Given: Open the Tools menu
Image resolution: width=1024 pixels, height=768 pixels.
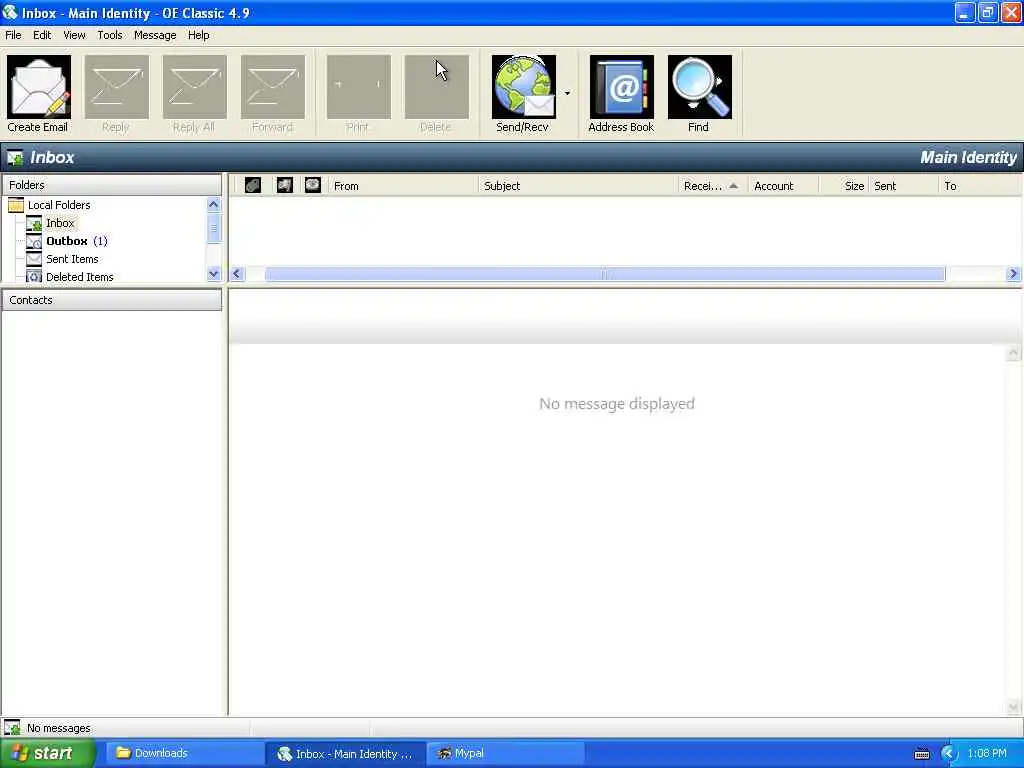Looking at the screenshot, I should tap(110, 35).
